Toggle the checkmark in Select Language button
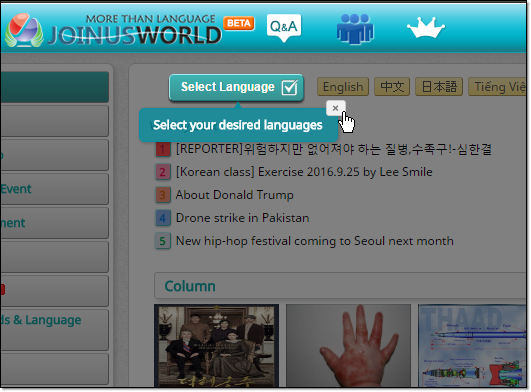This screenshot has height=392, width=531. coord(290,87)
